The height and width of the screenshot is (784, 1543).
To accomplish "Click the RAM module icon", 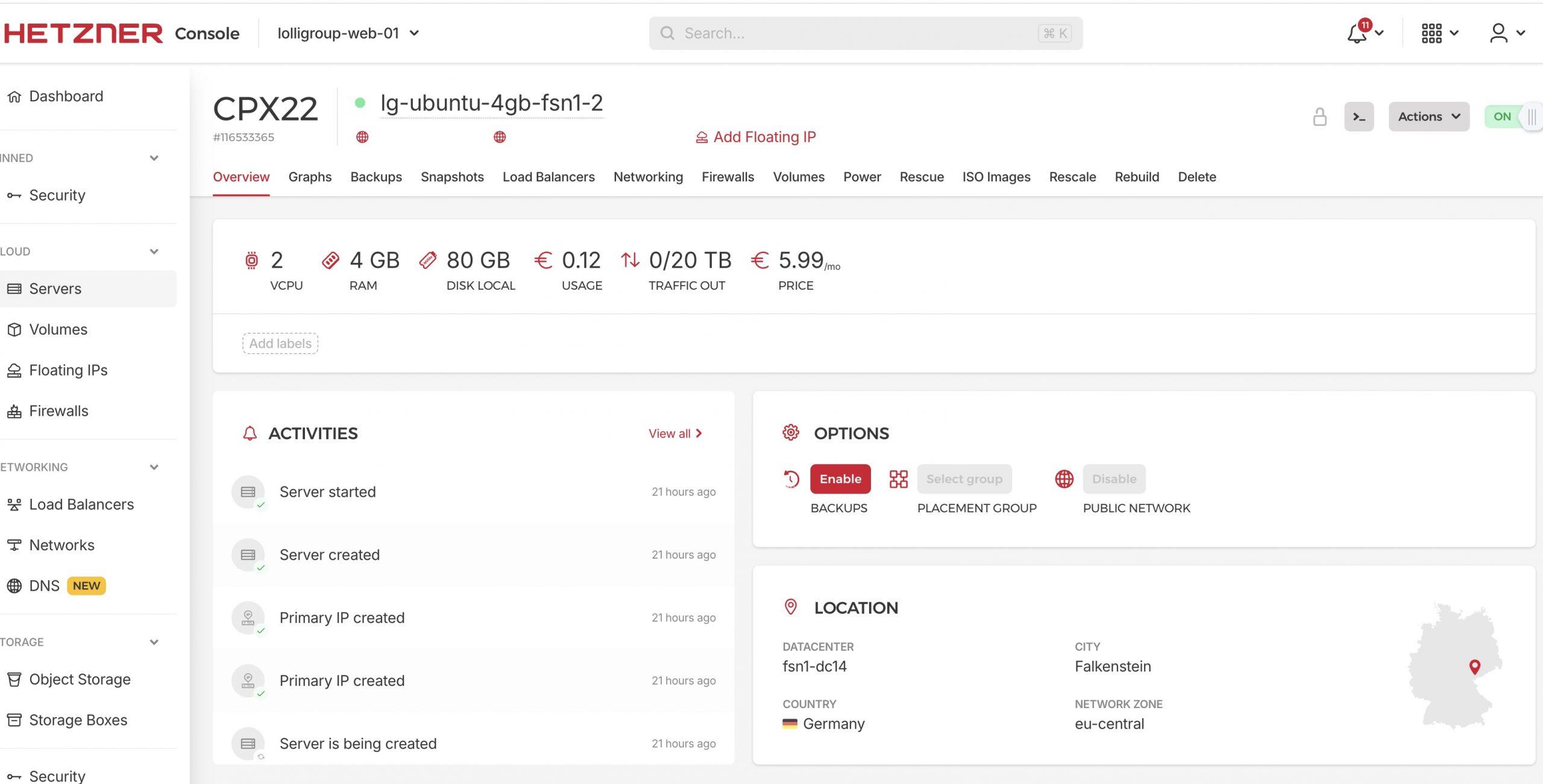I will click(330, 260).
